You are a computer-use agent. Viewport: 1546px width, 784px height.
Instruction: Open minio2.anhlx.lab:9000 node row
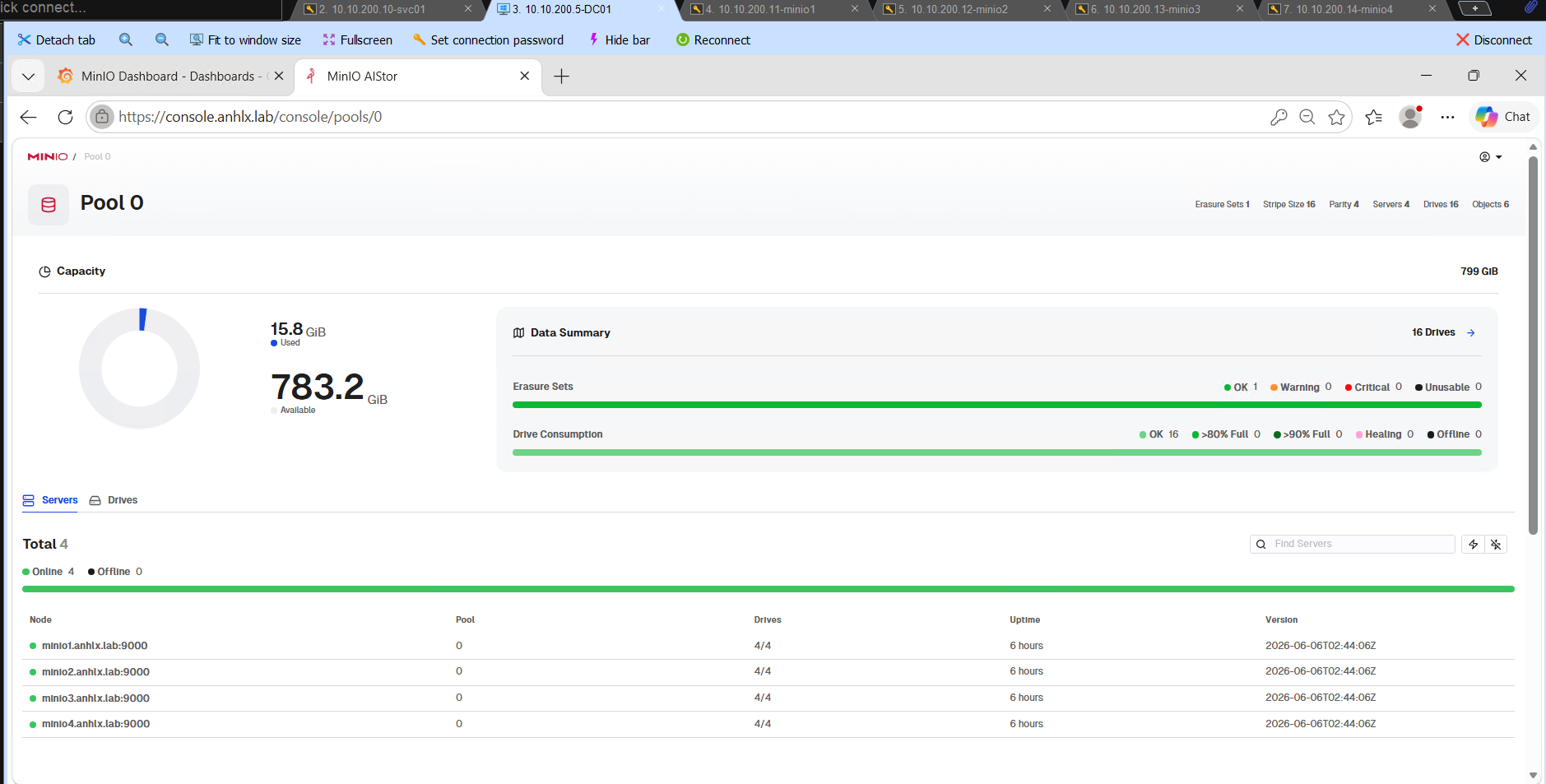[x=768, y=672]
